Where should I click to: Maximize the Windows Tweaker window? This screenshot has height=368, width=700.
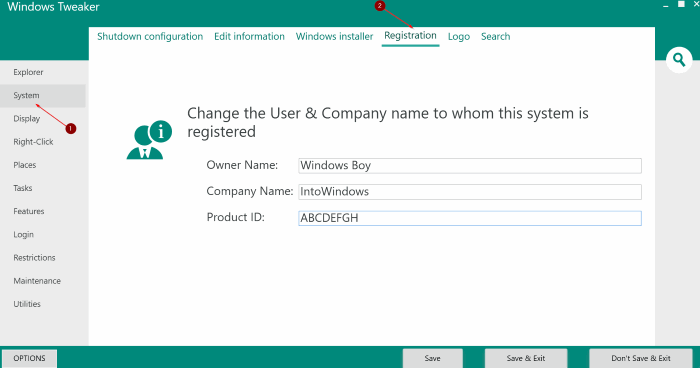coord(681,4)
